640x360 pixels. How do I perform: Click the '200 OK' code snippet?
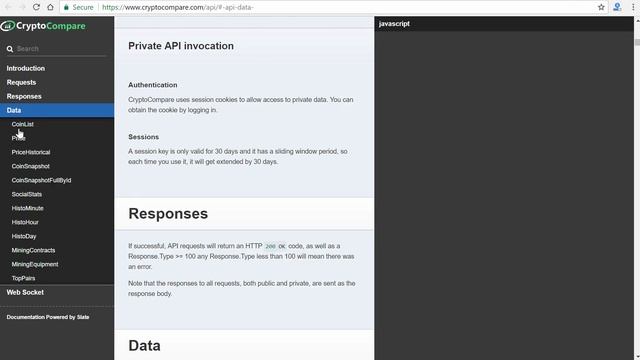click(x=275, y=246)
